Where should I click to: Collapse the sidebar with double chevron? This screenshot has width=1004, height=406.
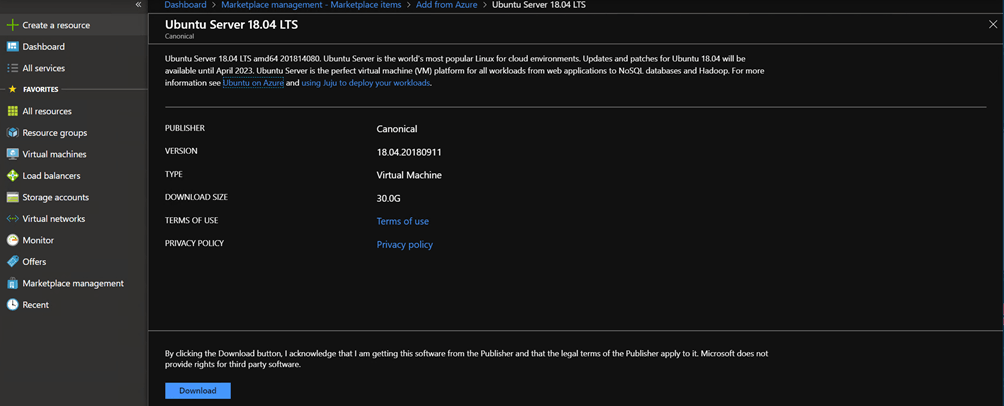[138, 4]
